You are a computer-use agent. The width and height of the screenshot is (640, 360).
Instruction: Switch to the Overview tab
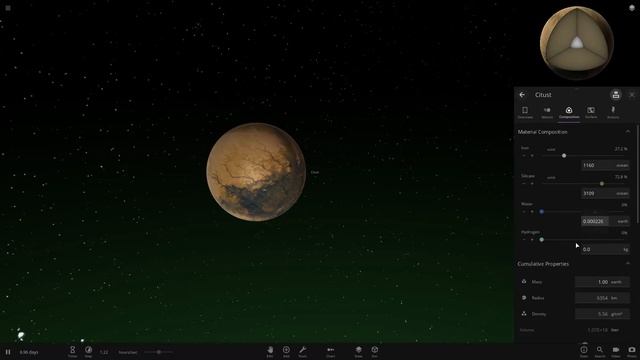(525, 113)
